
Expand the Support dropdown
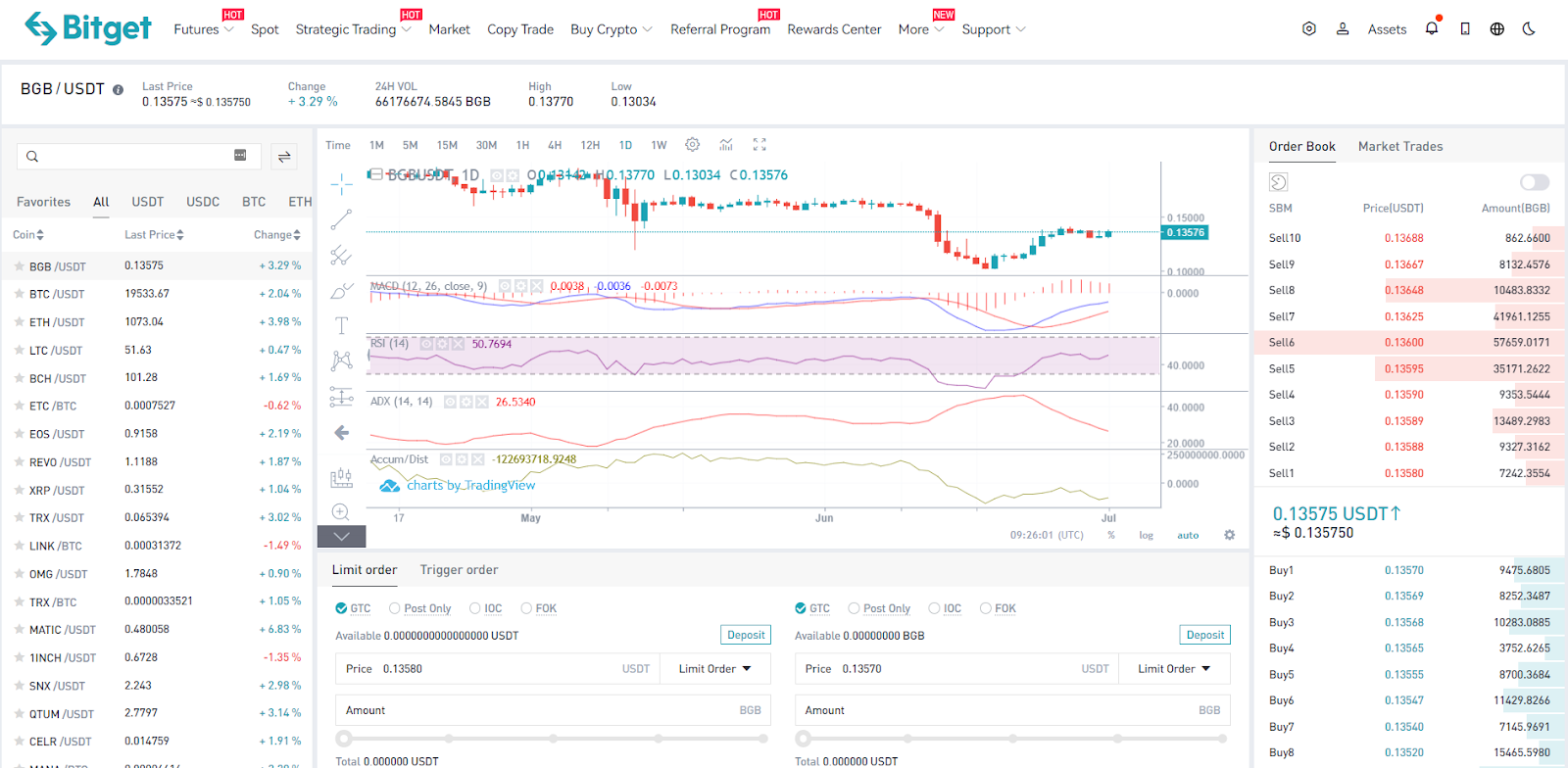coord(994,29)
